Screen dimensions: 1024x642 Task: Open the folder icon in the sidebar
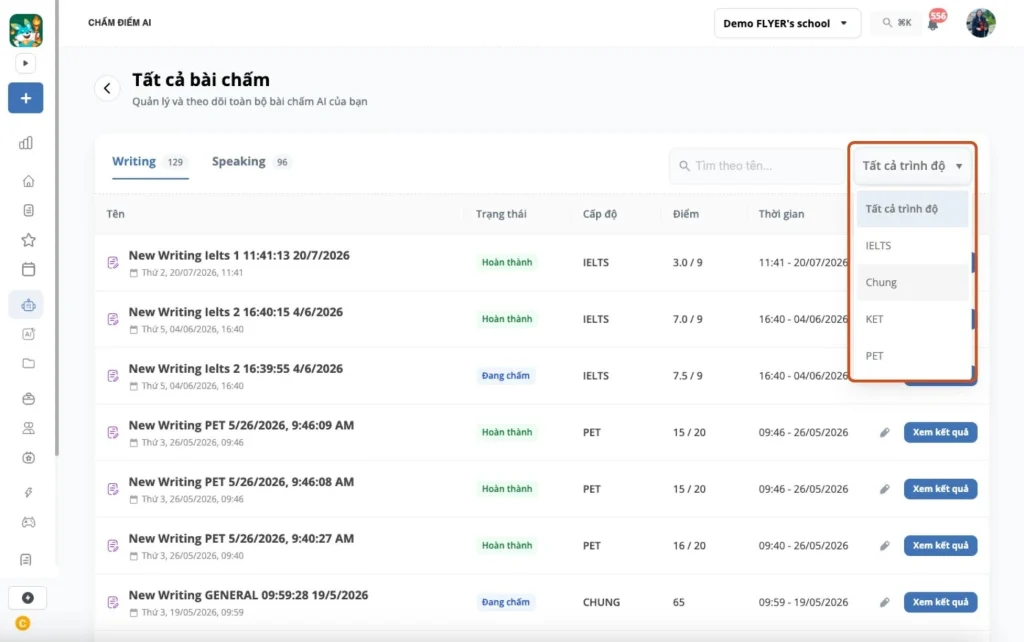[28, 363]
